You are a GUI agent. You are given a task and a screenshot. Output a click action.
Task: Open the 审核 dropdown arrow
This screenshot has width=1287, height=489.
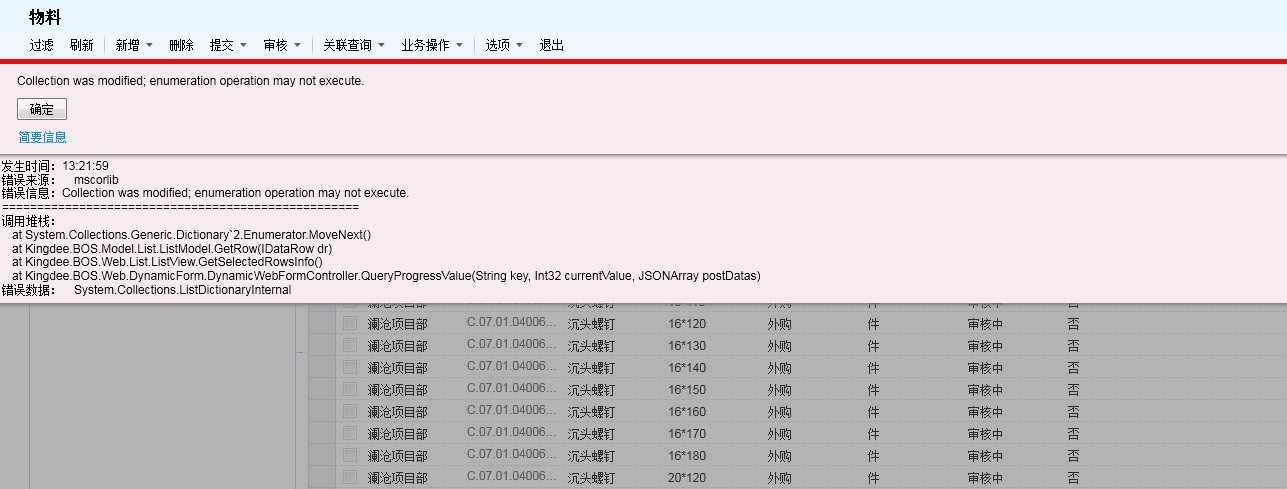(297, 46)
